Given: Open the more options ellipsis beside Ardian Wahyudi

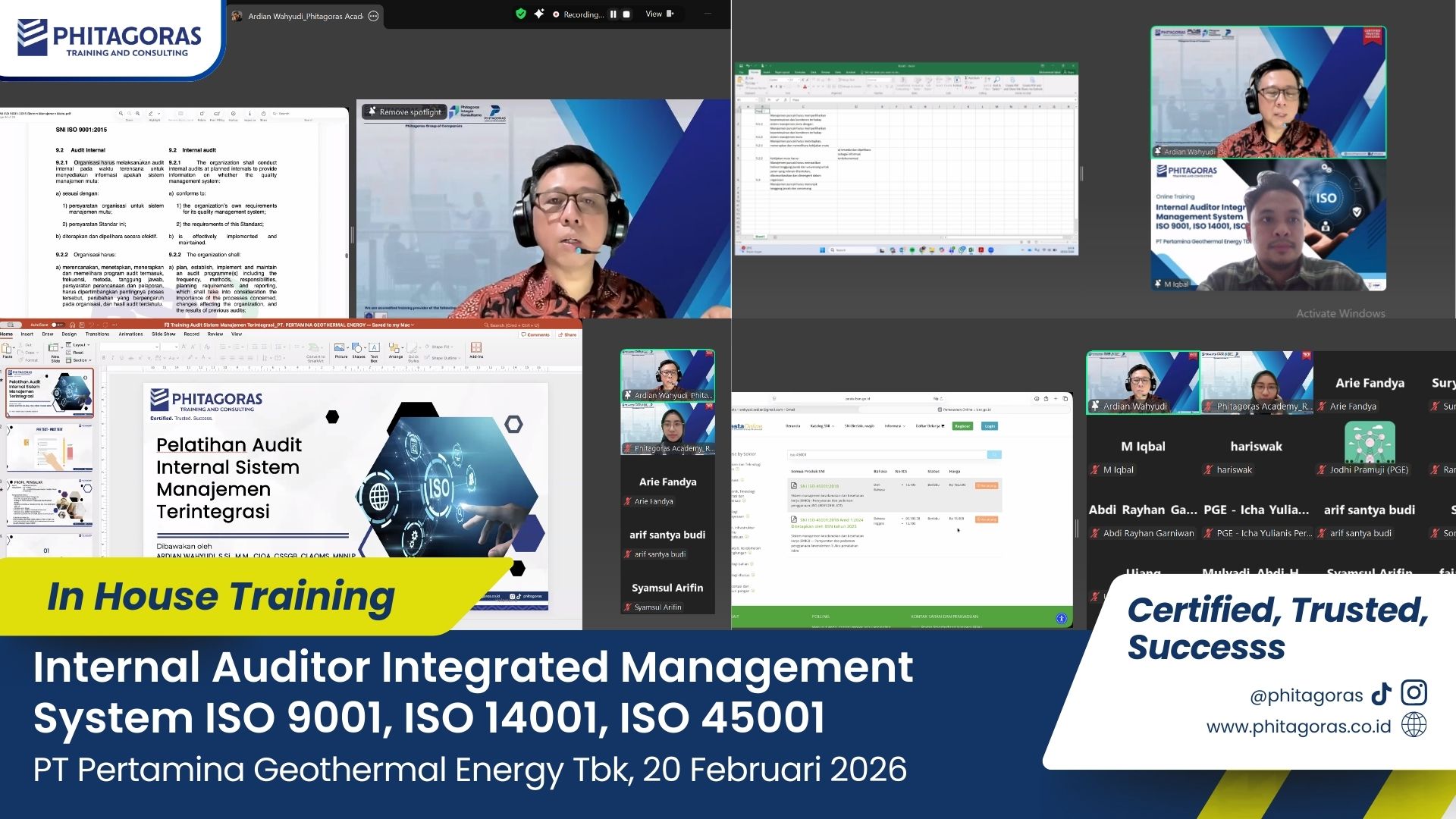Looking at the screenshot, I should tap(373, 16).
